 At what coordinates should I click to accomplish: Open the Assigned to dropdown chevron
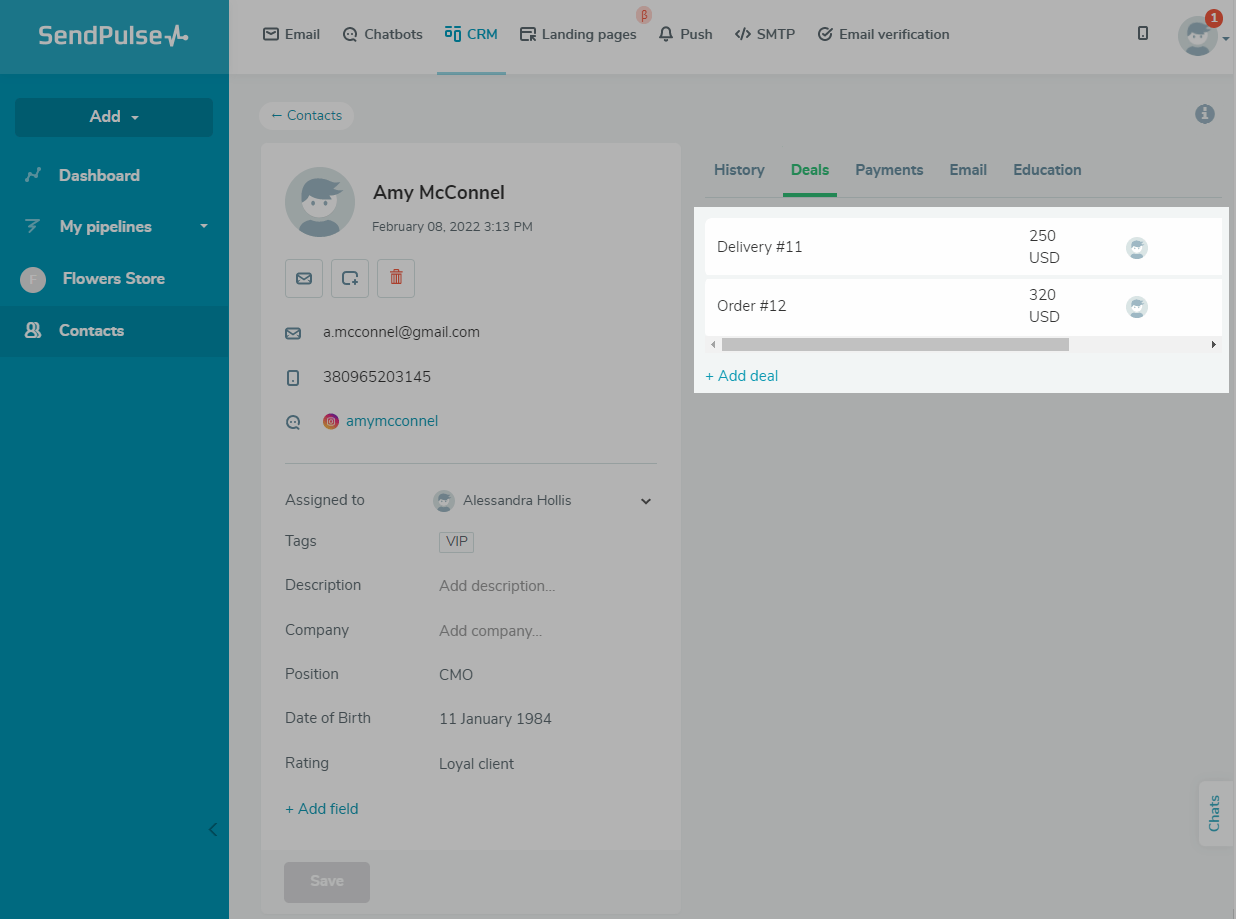click(x=646, y=501)
